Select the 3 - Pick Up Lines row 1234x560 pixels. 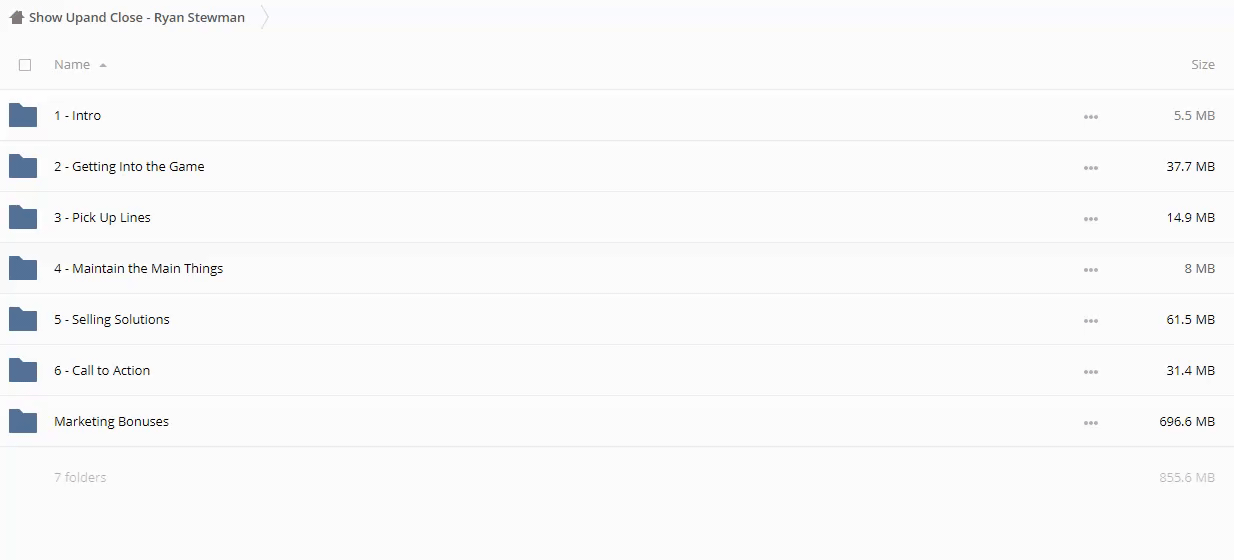click(600, 217)
